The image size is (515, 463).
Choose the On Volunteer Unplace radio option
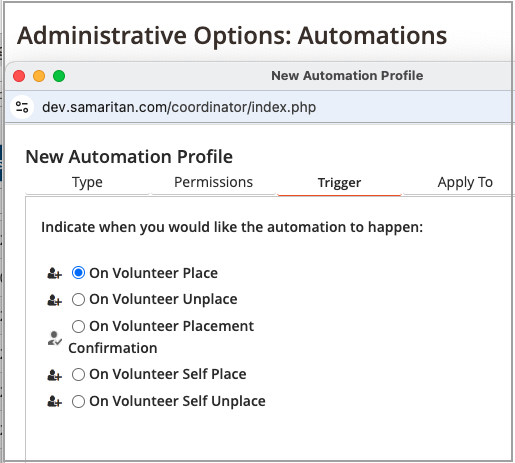(78, 299)
